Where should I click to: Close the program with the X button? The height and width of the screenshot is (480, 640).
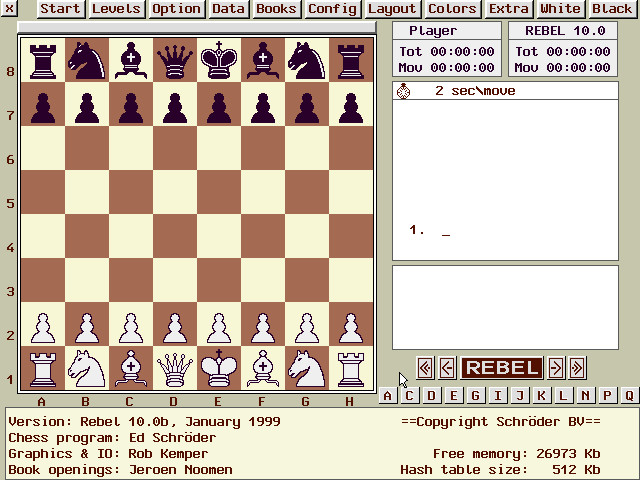point(9,8)
